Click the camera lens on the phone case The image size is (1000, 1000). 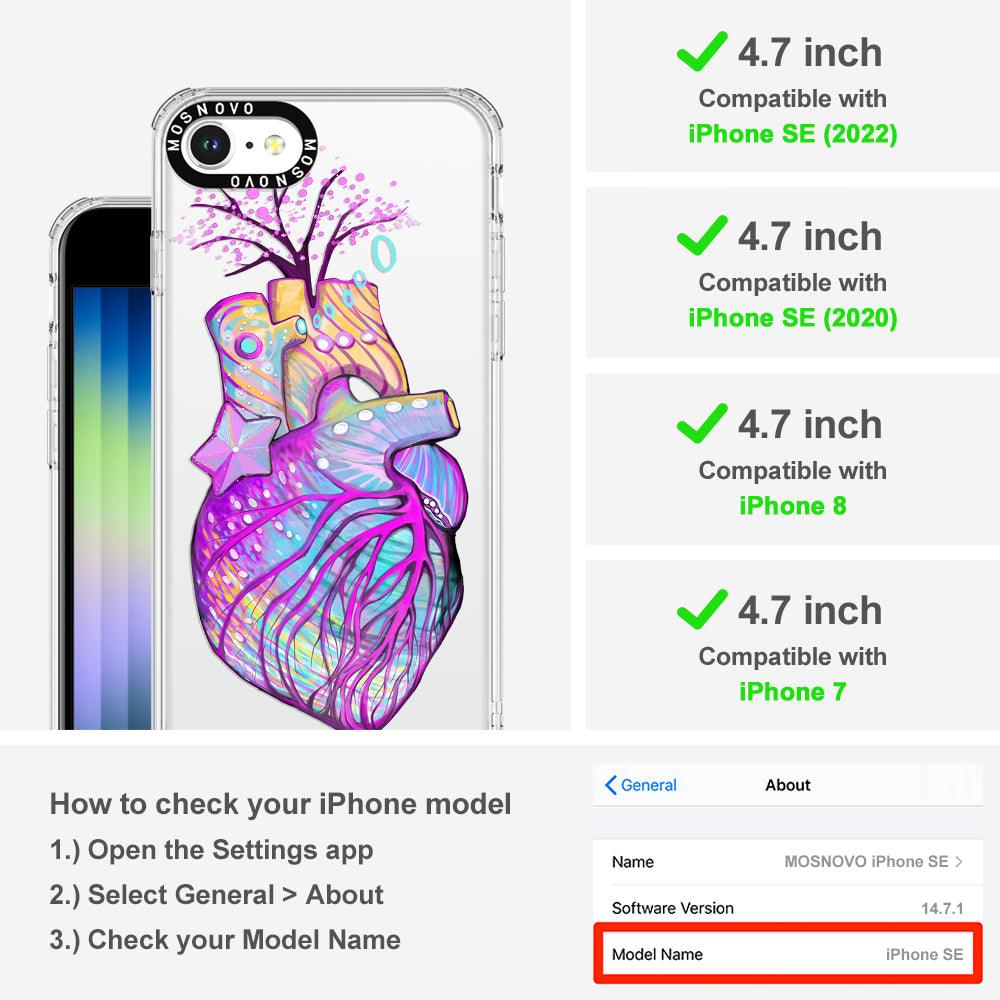[x=209, y=145]
